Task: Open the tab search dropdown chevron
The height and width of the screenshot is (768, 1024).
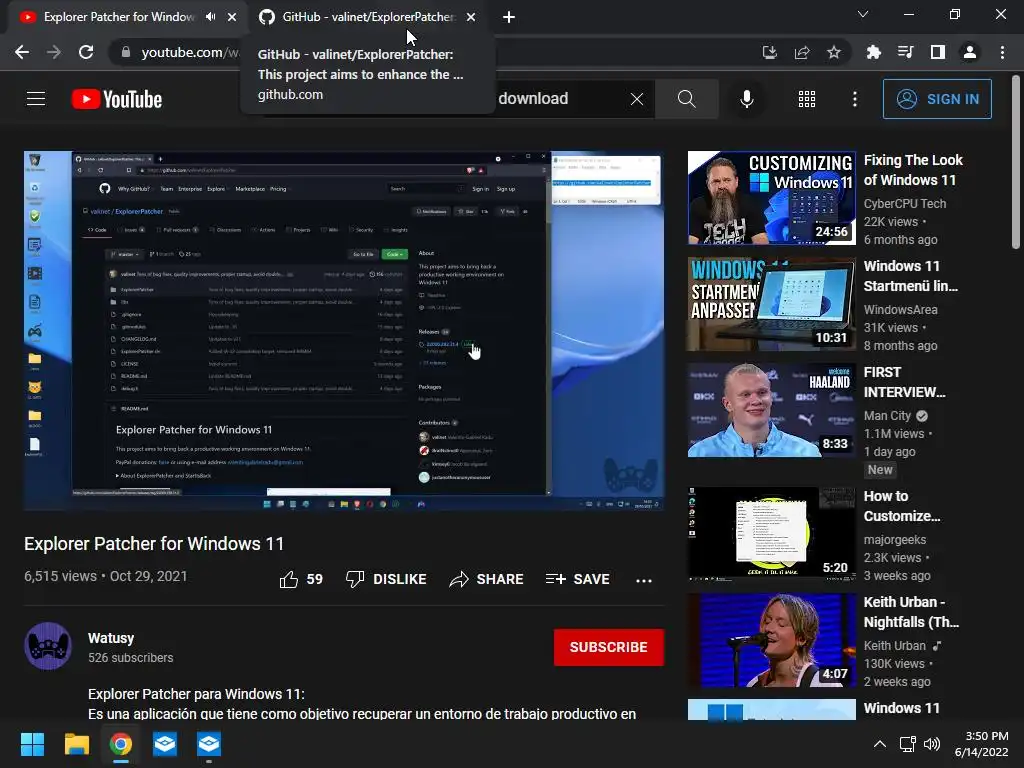Action: tap(863, 14)
